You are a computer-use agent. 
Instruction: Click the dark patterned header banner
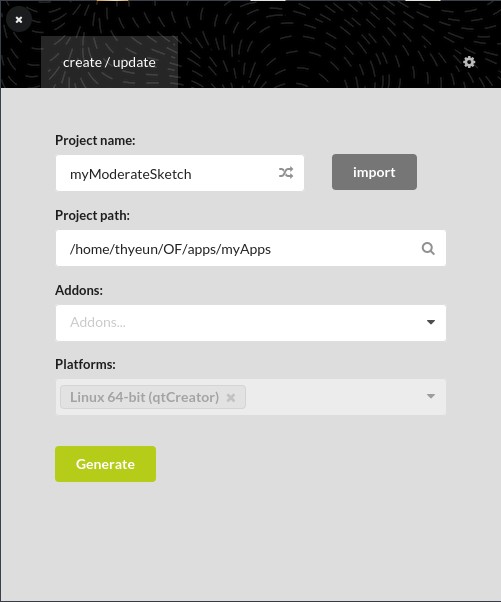pos(319,46)
